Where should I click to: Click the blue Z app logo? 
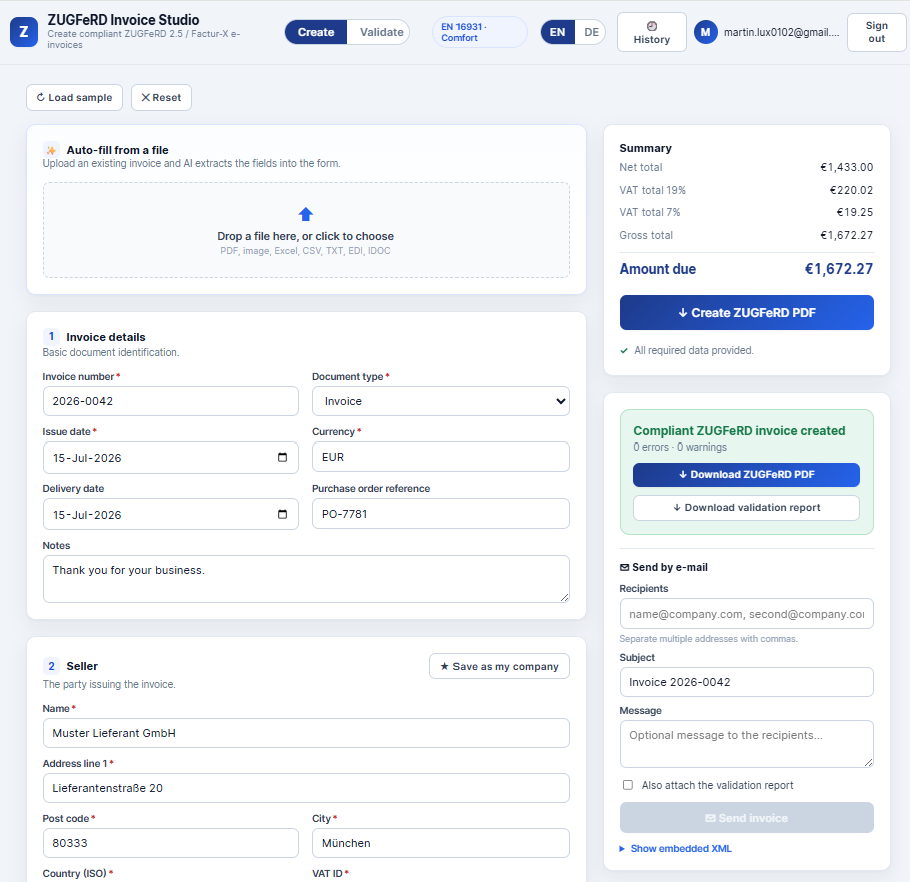[x=24, y=32]
